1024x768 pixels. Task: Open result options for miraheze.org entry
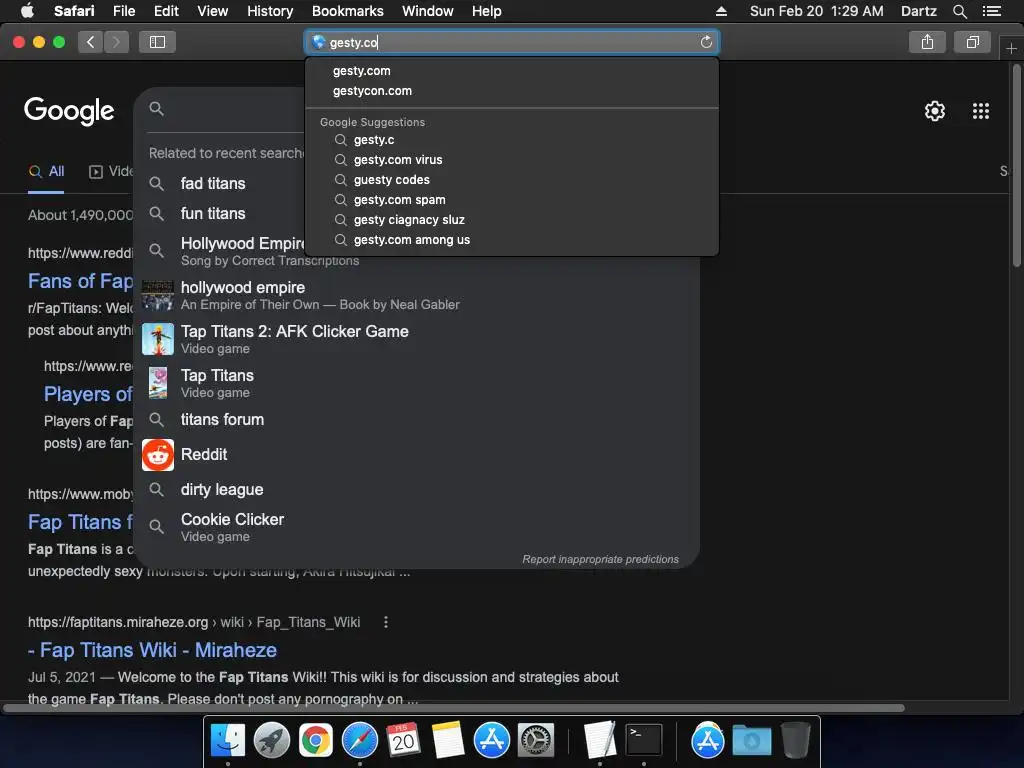[386, 622]
